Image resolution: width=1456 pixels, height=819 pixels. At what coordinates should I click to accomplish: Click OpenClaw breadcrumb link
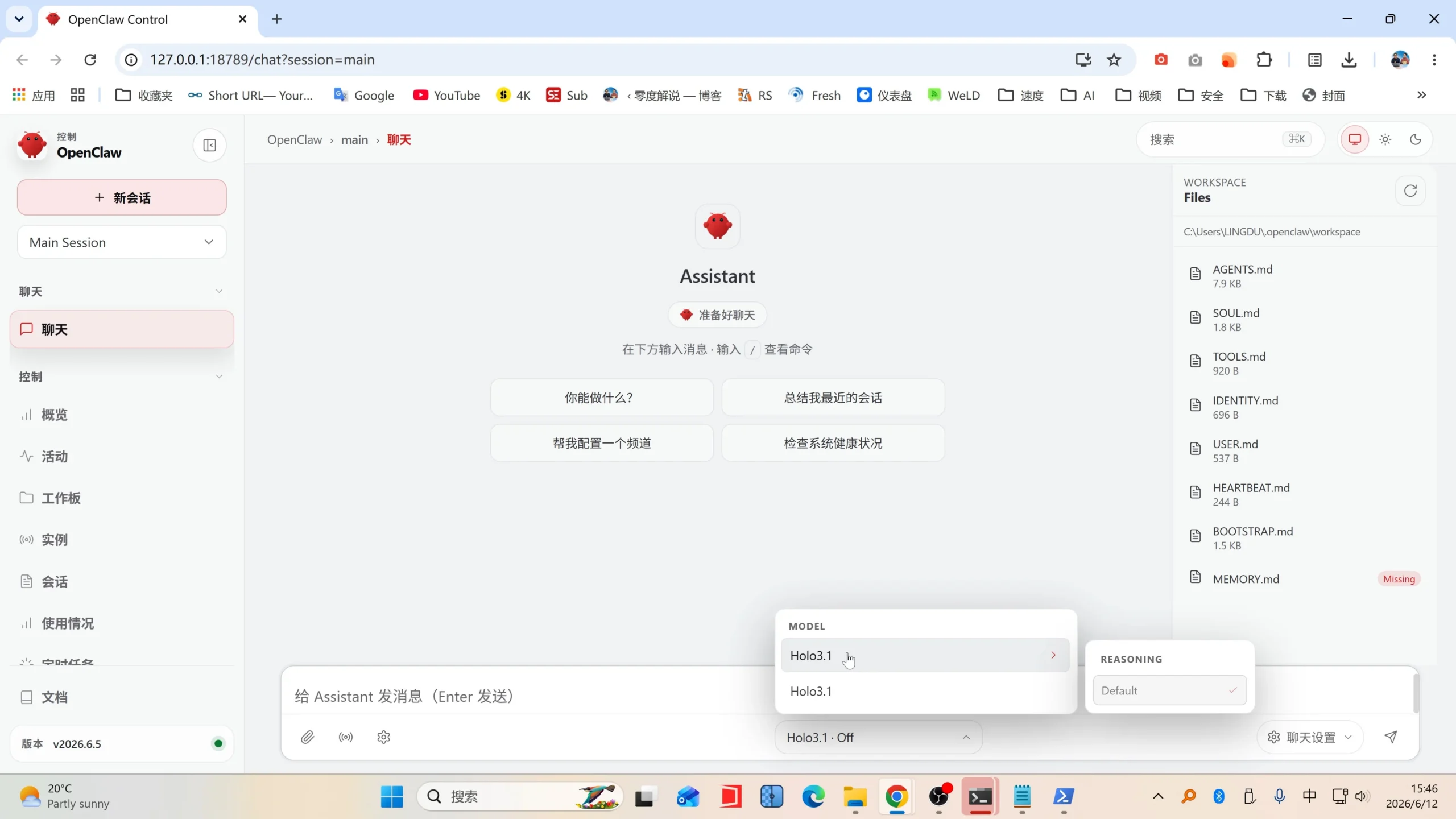coord(294,139)
